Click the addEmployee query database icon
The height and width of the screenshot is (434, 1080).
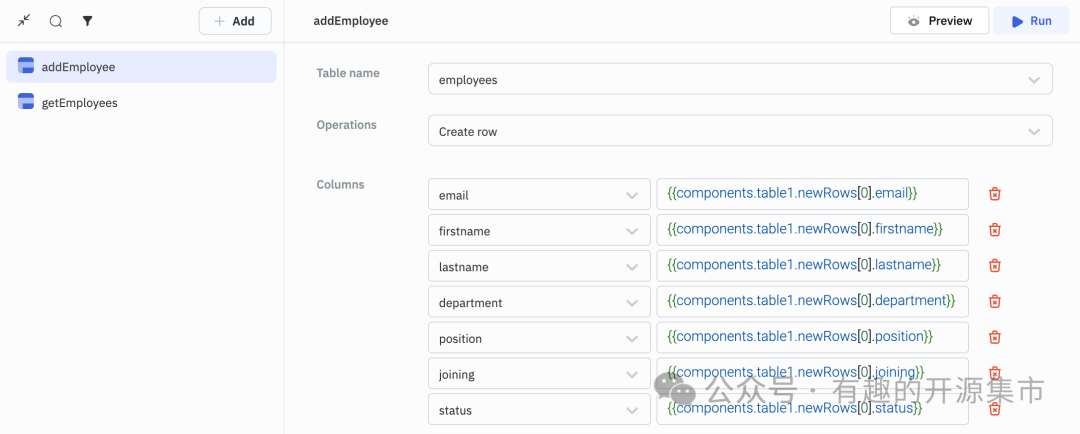pyautogui.click(x=26, y=67)
